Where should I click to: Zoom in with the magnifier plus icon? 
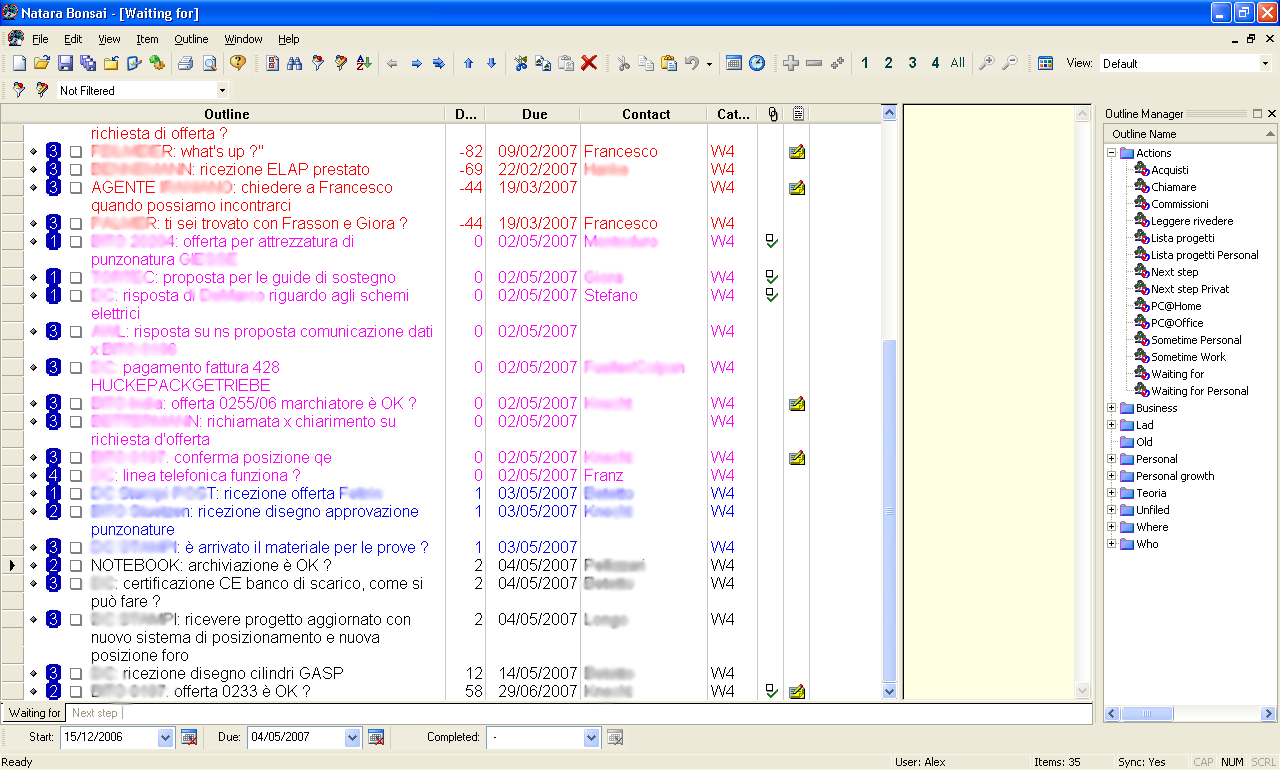point(987,63)
